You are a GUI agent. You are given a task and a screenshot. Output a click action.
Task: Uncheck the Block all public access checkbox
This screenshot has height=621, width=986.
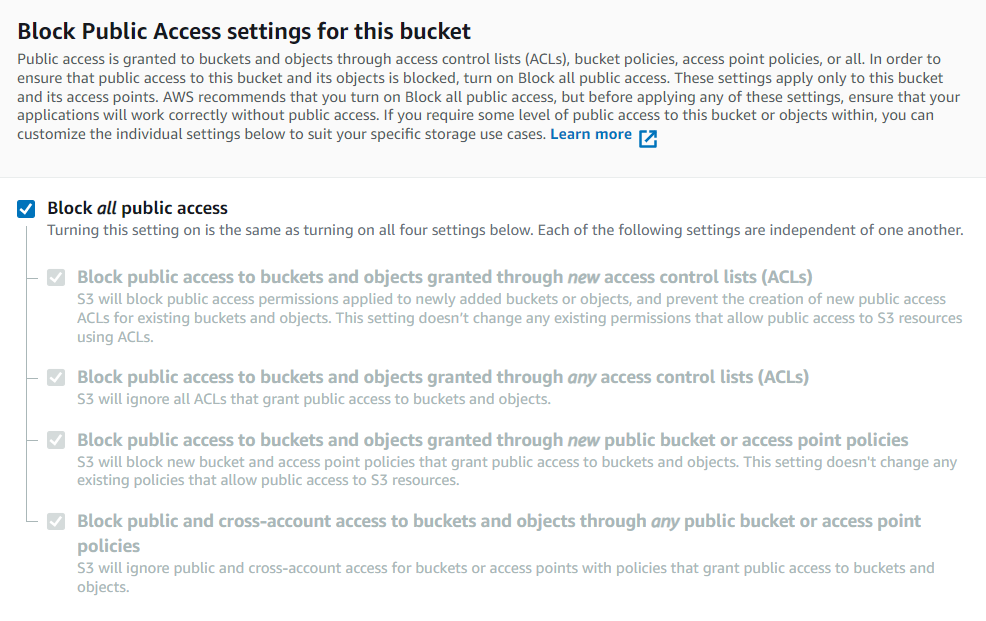[x=26, y=209]
